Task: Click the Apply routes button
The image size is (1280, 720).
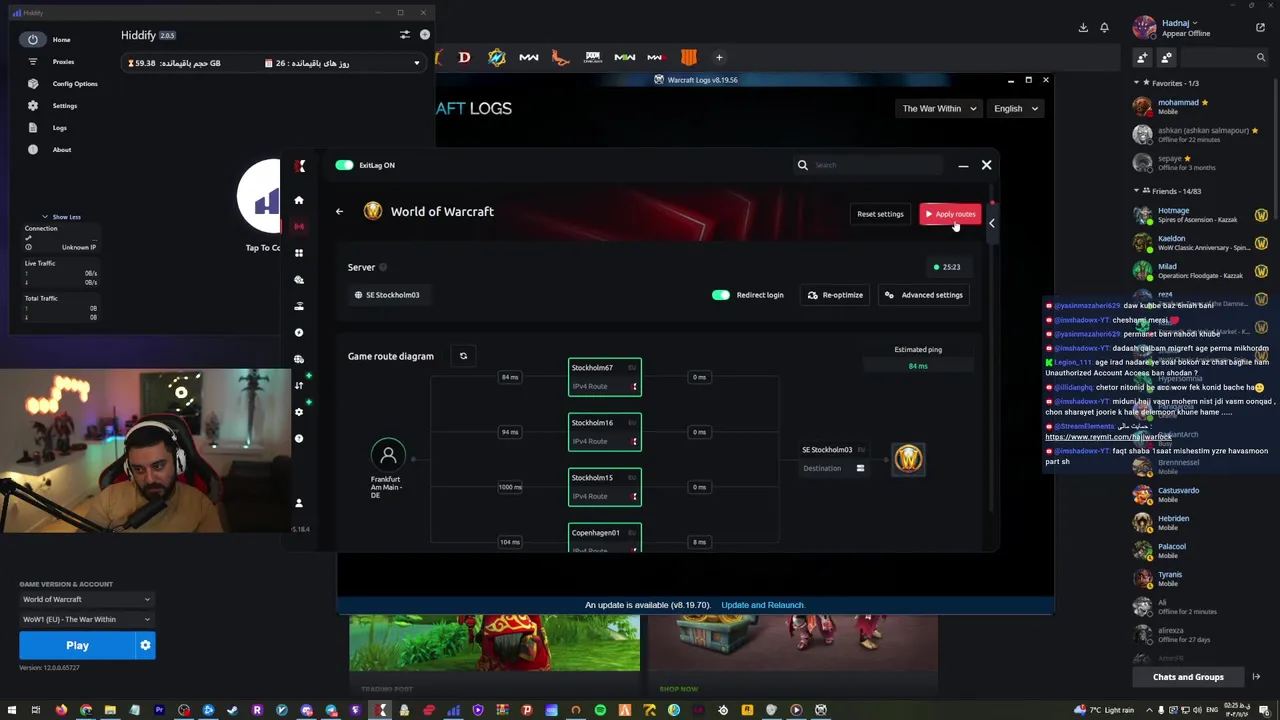Action: [950, 214]
